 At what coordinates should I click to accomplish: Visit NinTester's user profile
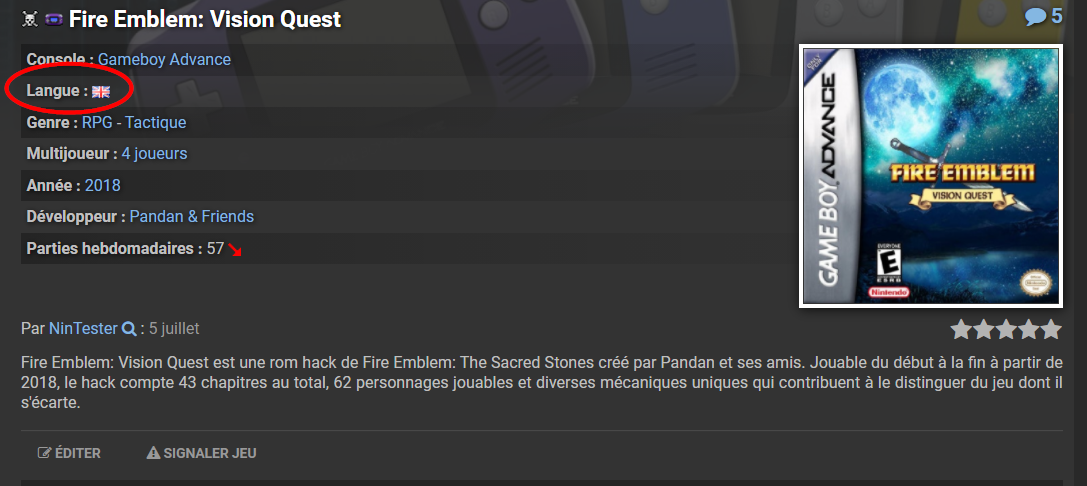(83, 328)
